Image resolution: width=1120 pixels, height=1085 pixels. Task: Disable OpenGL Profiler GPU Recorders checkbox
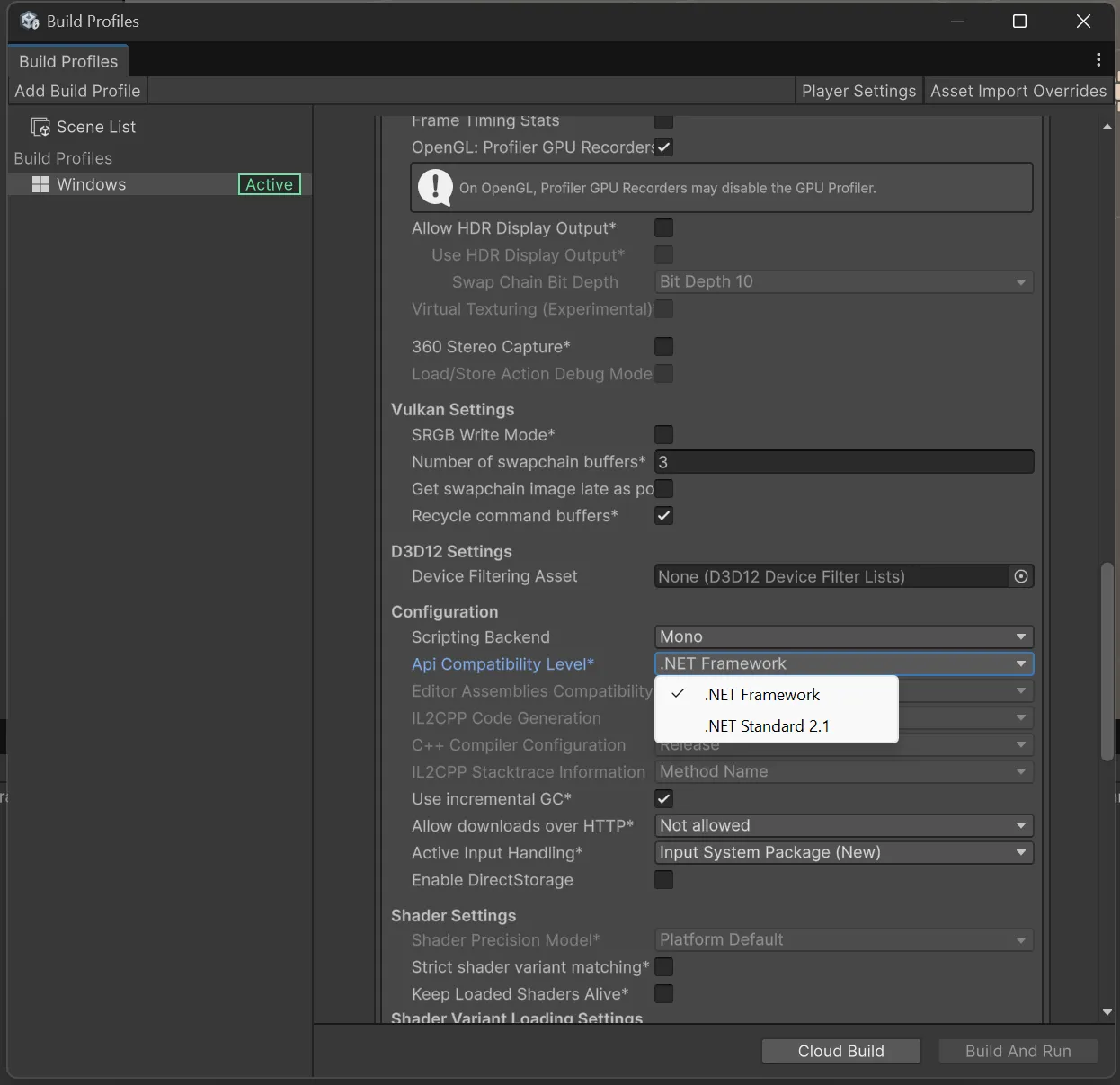click(x=663, y=147)
